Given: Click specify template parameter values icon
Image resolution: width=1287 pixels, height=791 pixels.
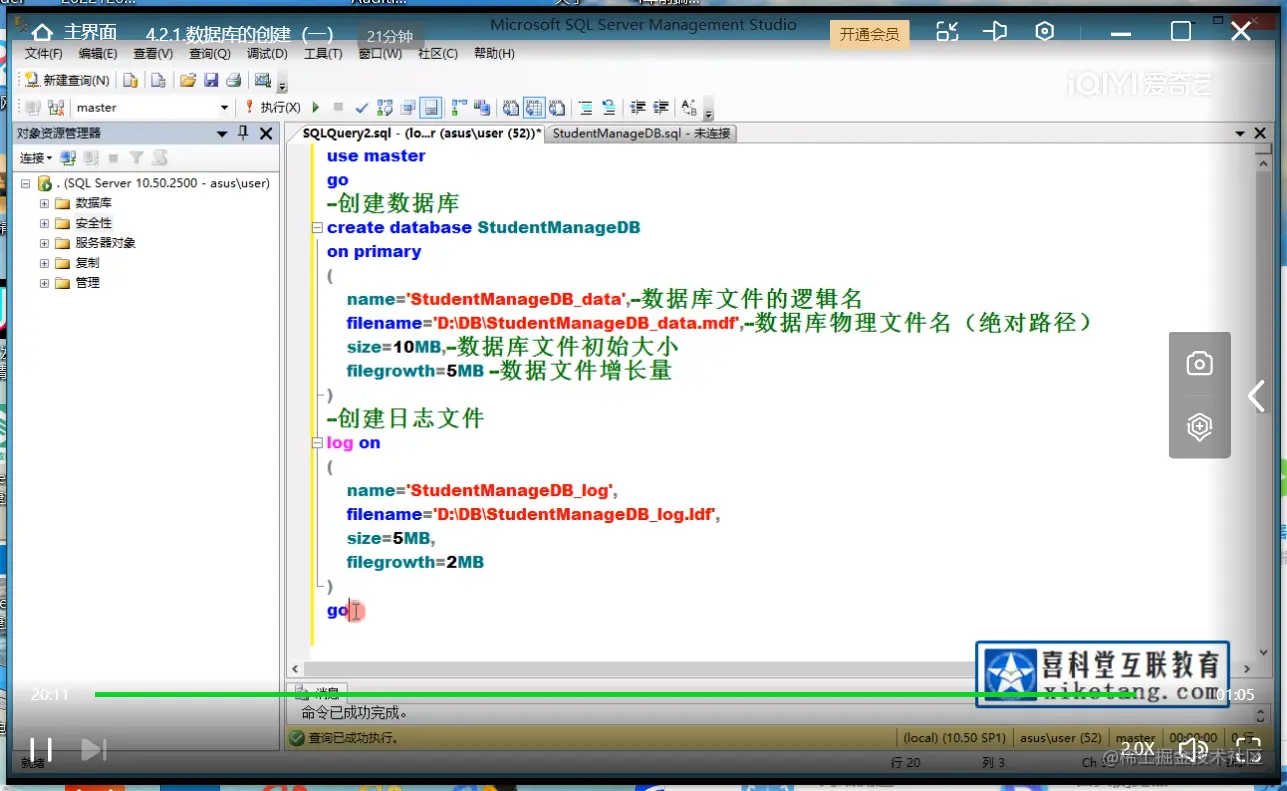Looking at the screenshot, I should click(x=689, y=107).
